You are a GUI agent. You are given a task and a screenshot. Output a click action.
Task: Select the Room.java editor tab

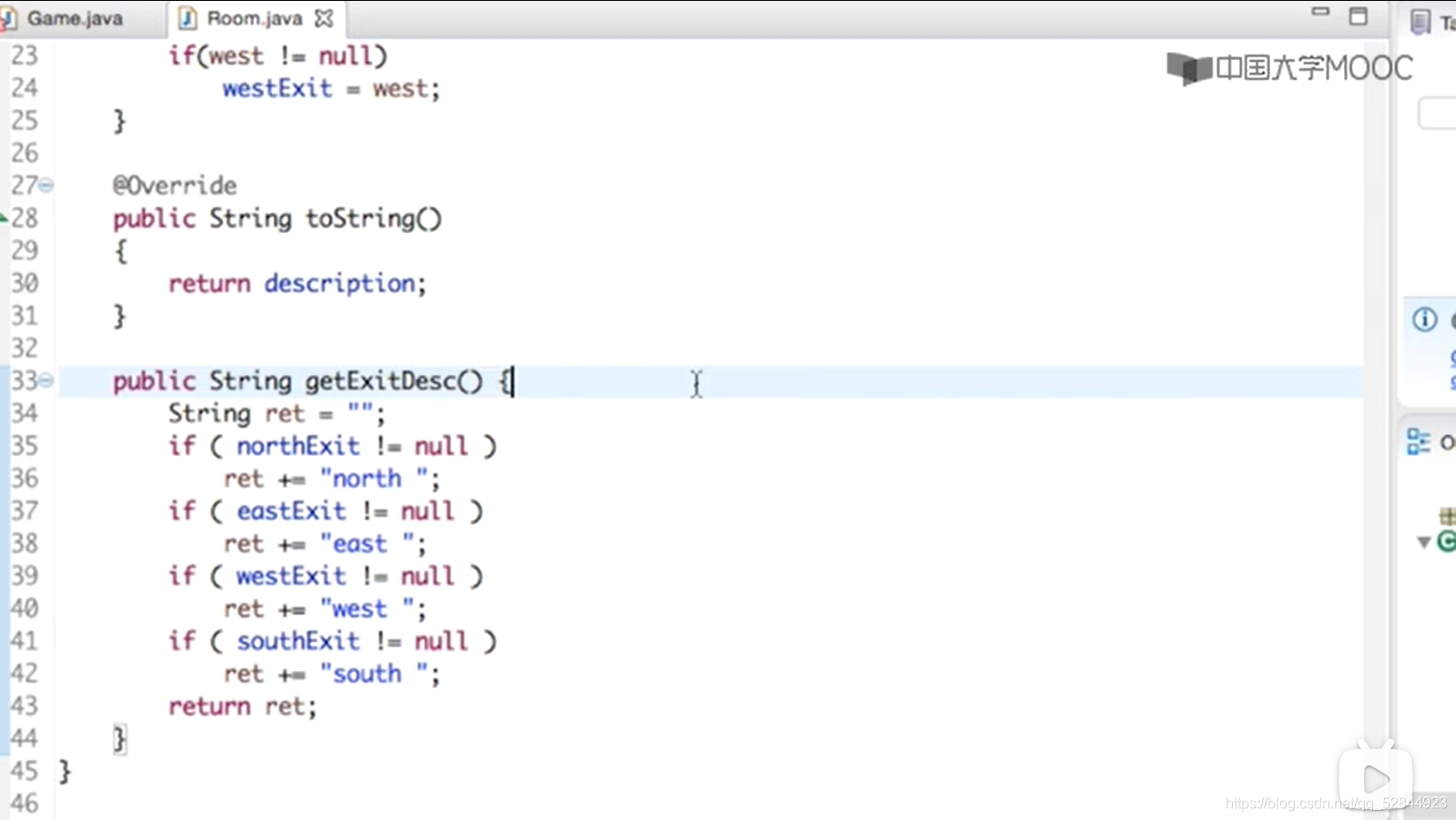254,18
